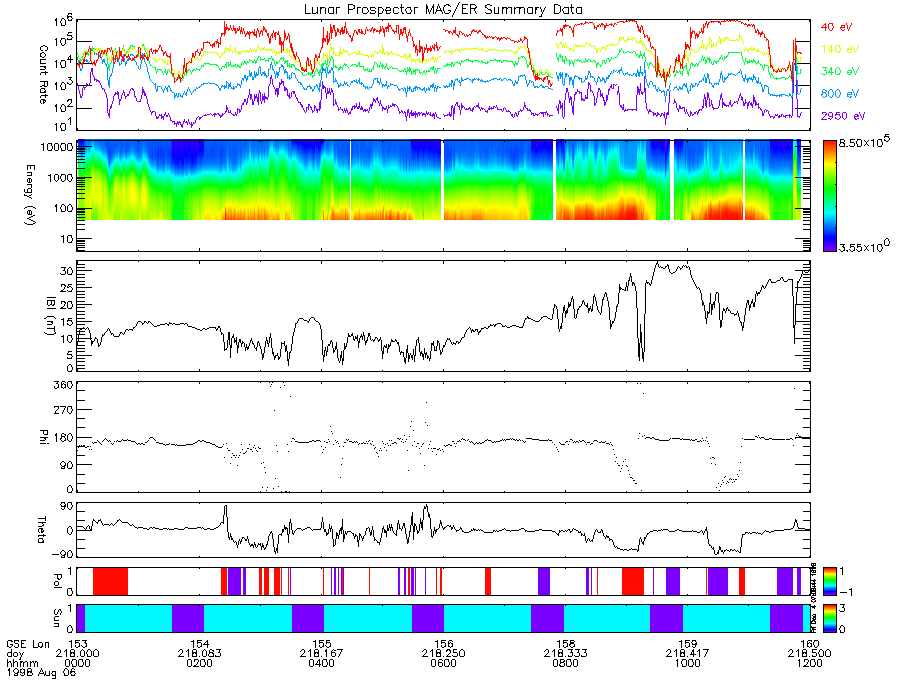The image size is (900, 700).
Task: Click the plot title 'Lunar Prospector MAG/ER Summary Data'
Action: [x=443, y=10]
